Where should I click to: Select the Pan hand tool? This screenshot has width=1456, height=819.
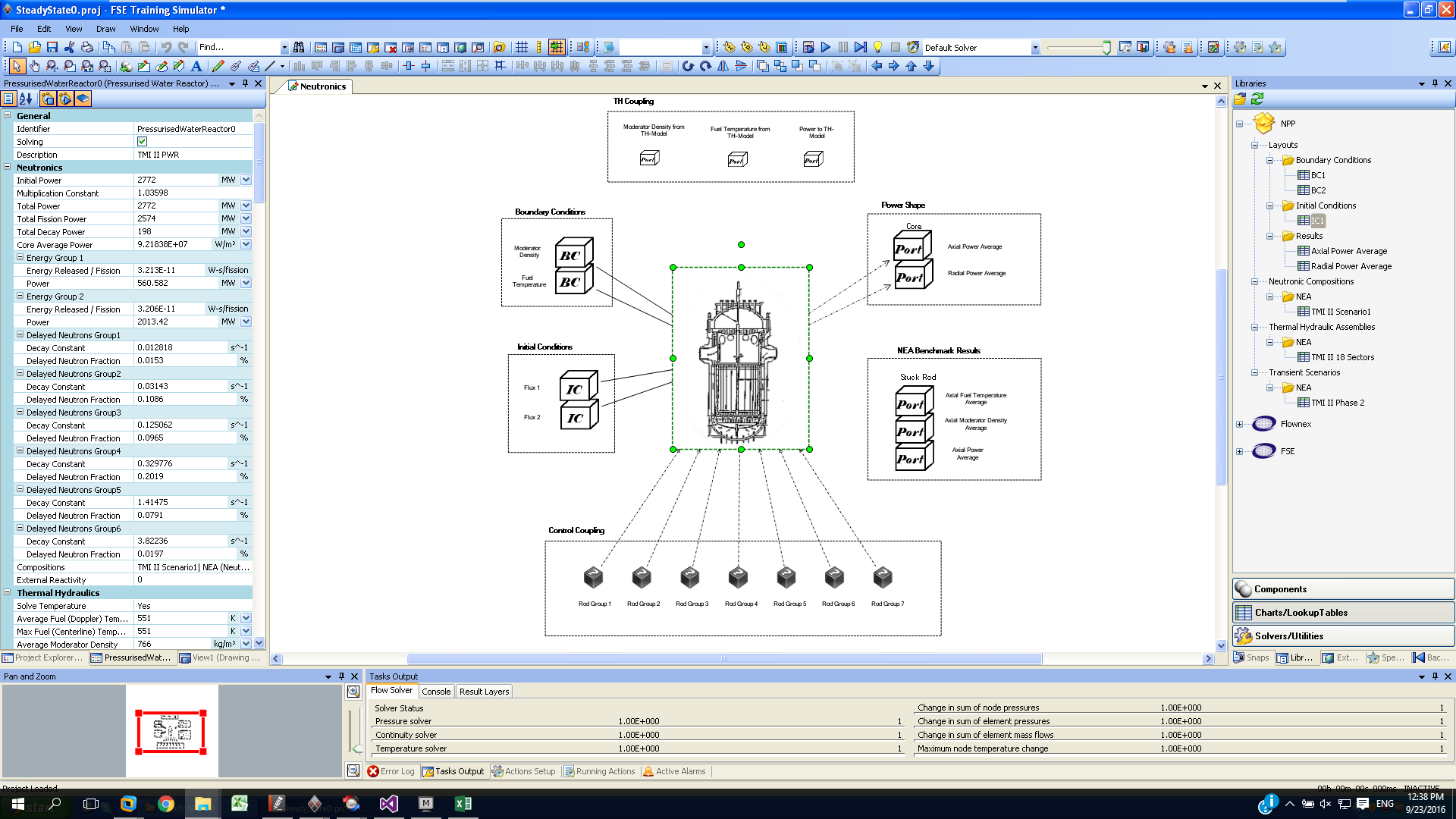34,66
